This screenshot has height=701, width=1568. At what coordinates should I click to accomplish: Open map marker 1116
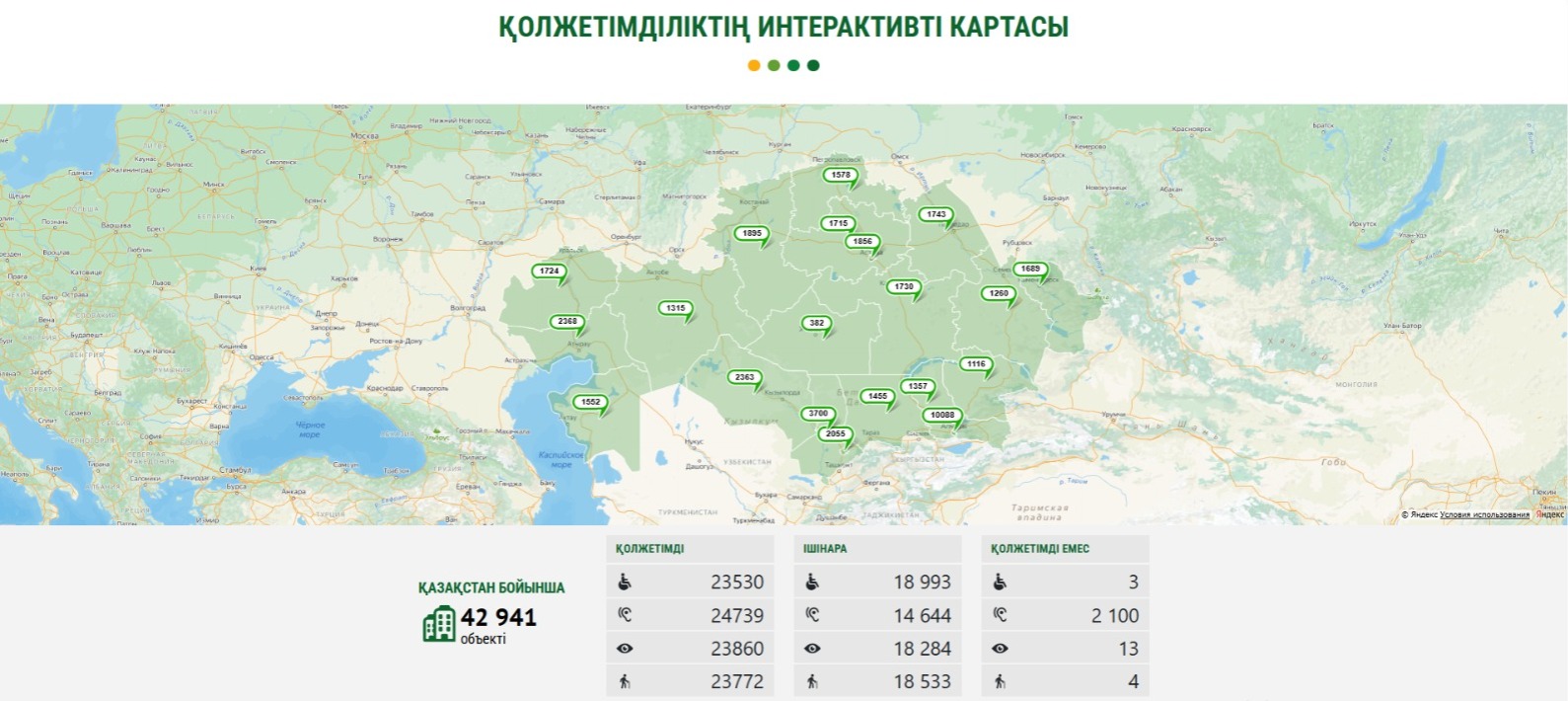tap(976, 365)
